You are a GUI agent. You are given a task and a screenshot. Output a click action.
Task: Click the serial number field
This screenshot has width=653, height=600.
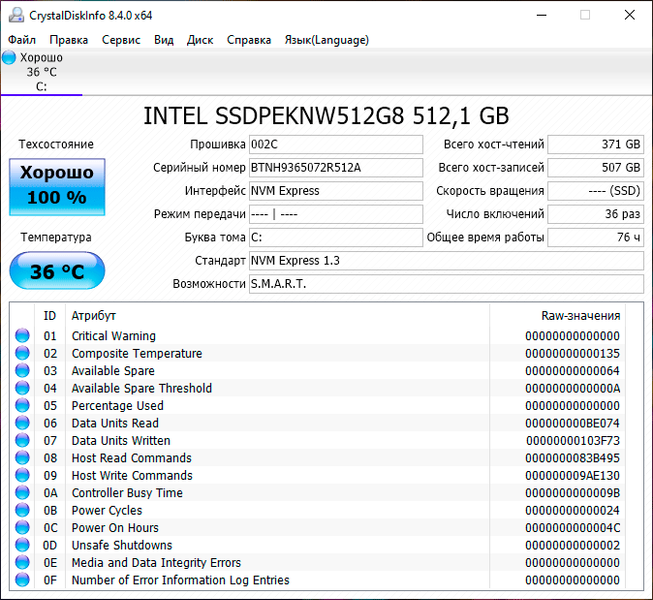point(335,168)
